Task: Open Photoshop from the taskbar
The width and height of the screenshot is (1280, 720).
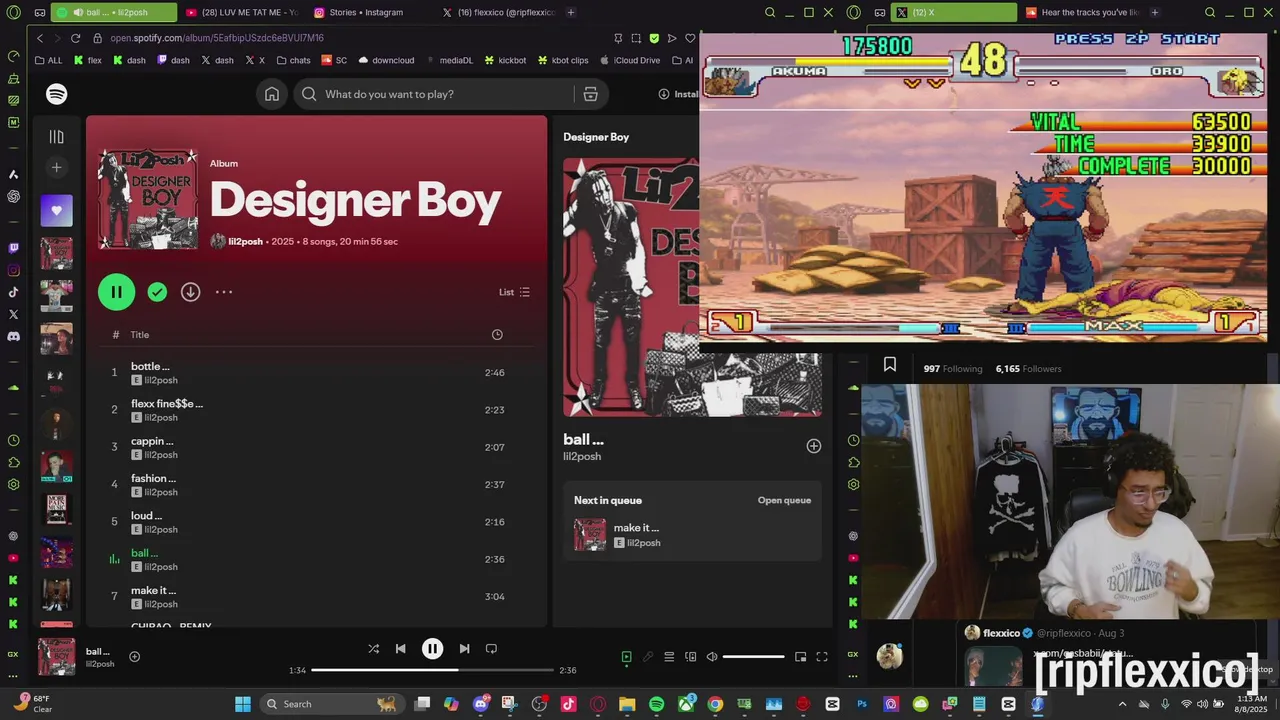Action: pyautogui.click(x=862, y=704)
